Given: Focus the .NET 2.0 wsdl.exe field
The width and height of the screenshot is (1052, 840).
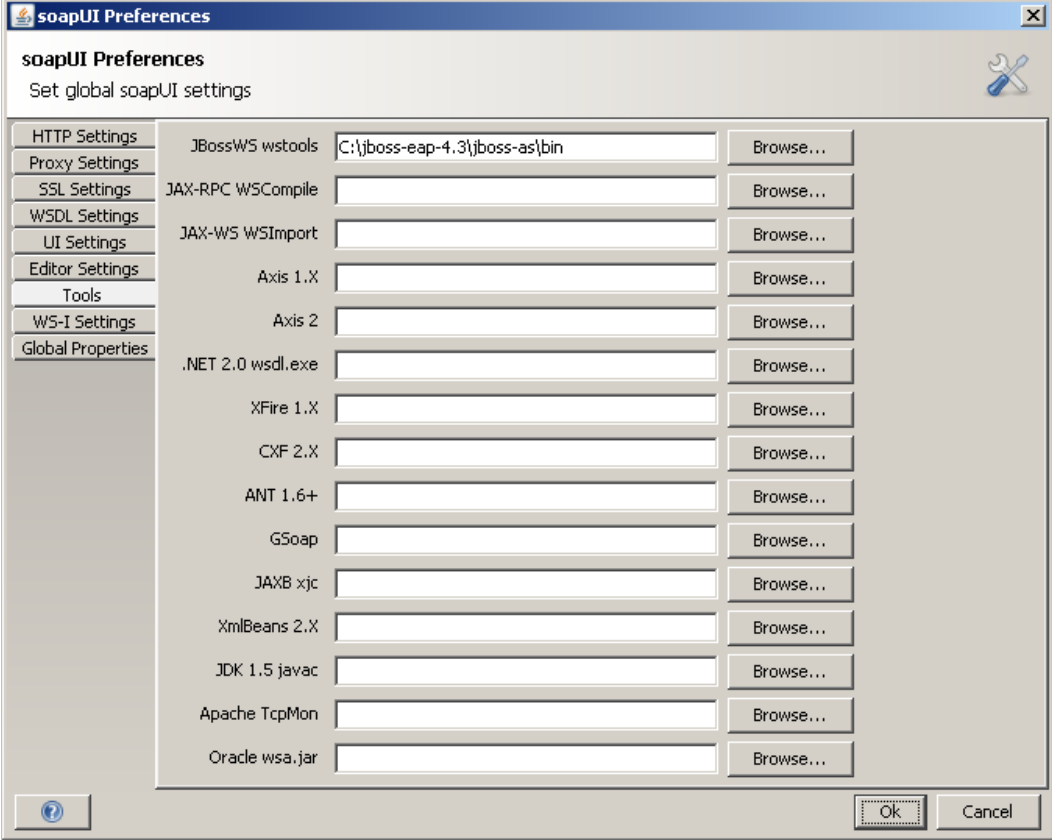Looking at the screenshot, I should click(526, 365).
